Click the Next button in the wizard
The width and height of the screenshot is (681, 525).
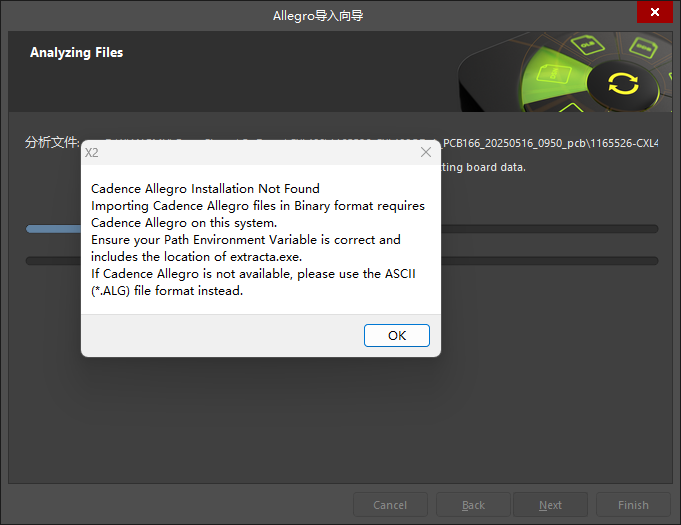550,505
